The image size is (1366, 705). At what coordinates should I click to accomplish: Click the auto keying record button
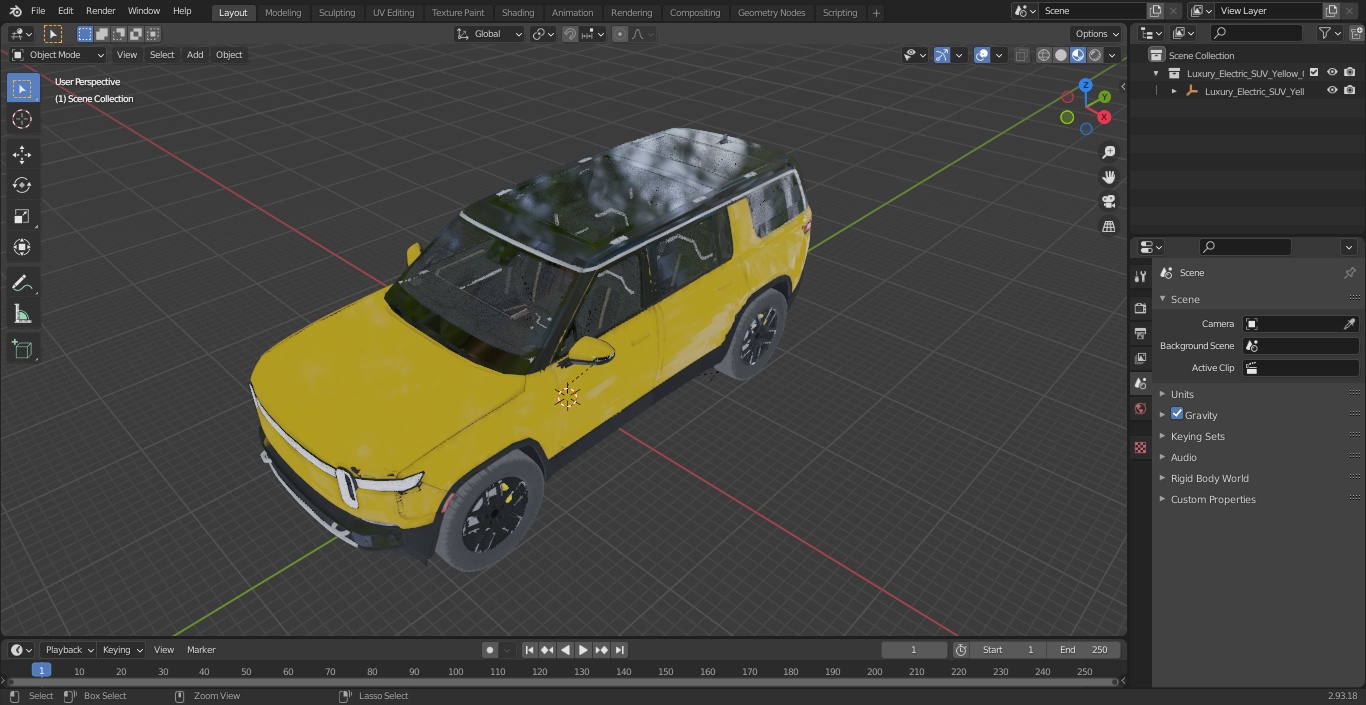[x=490, y=650]
